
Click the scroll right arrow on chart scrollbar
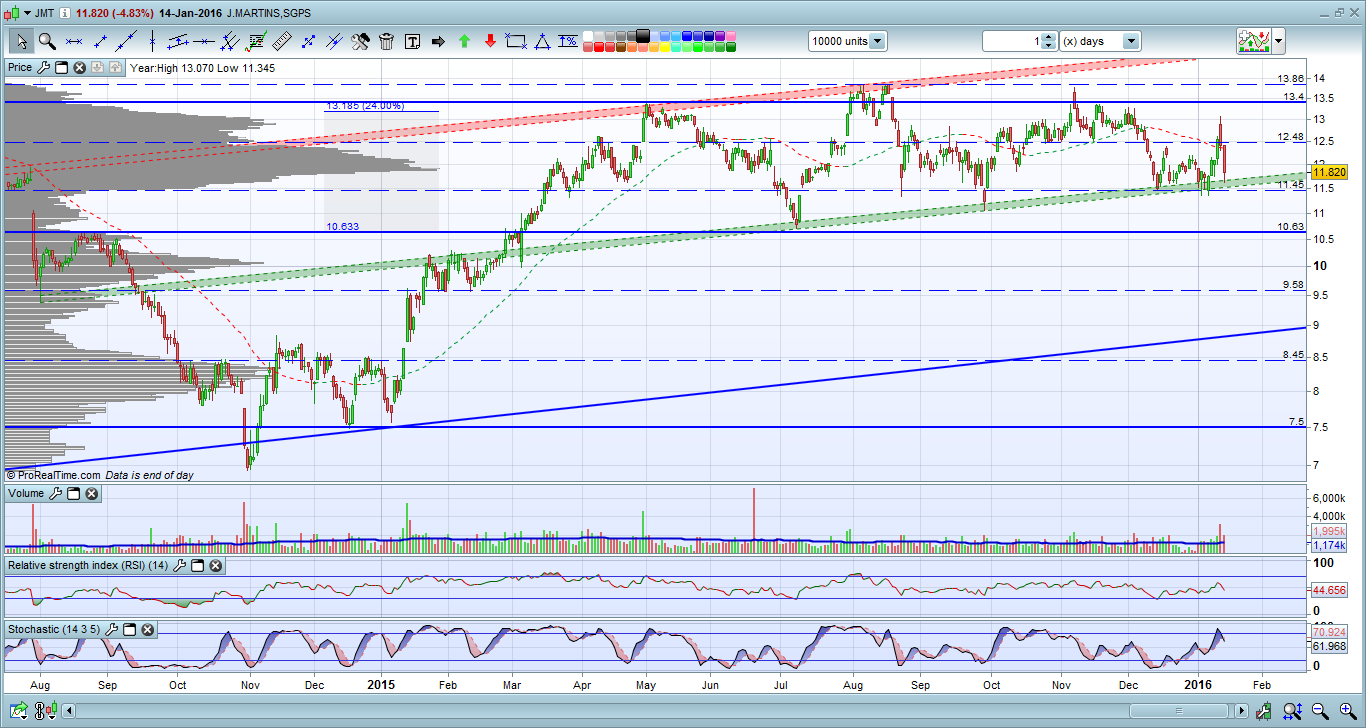click(1241, 712)
